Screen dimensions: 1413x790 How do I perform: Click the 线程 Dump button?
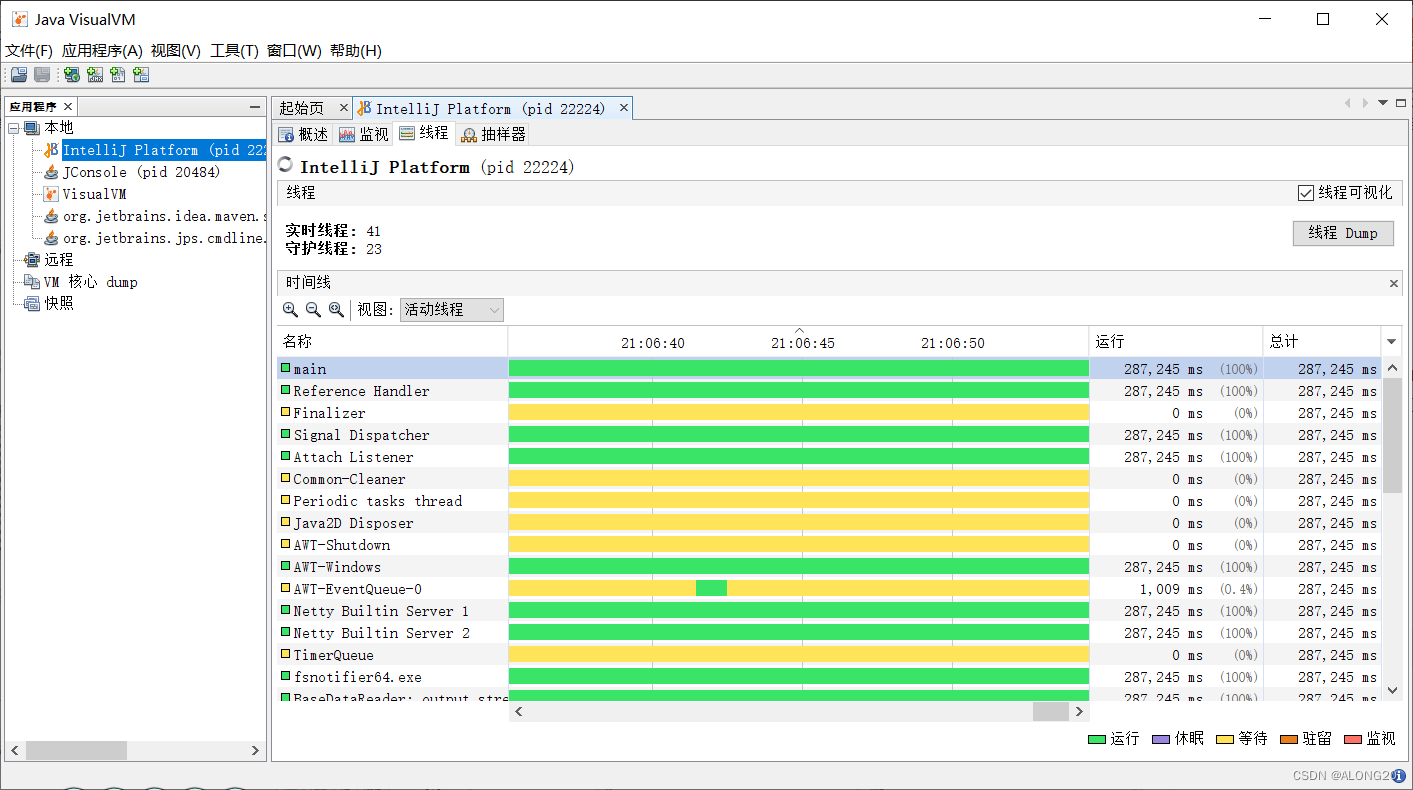tap(1342, 233)
